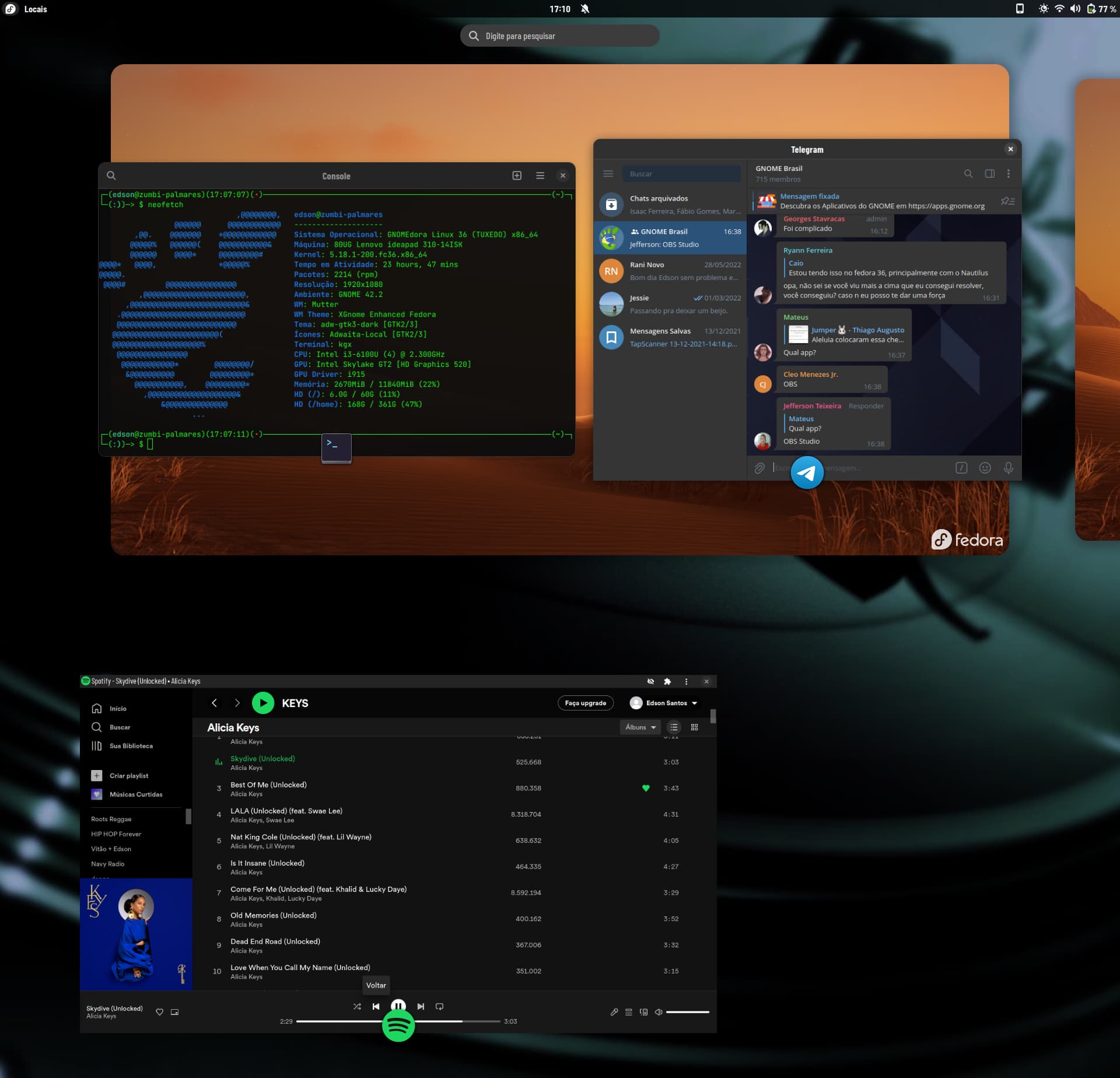Attach a file in Telegram
Image resolution: width=1120 pixels, height=1078 pixels.
pos(759,468)
